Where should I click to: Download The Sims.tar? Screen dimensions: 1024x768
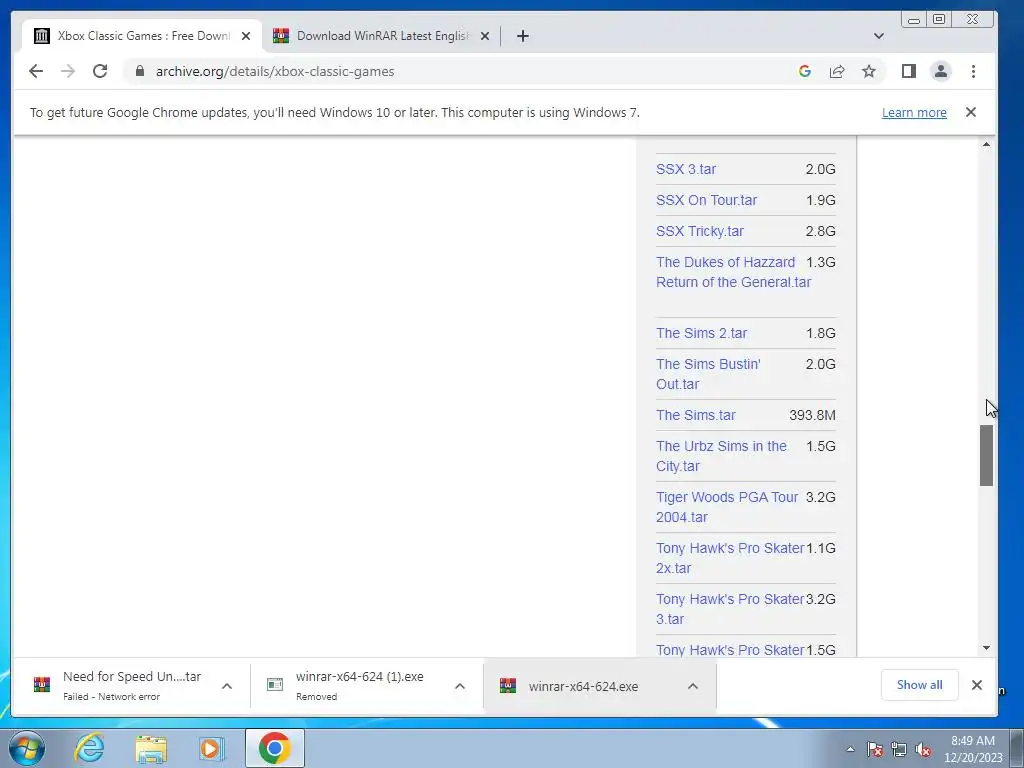[696, 415]
